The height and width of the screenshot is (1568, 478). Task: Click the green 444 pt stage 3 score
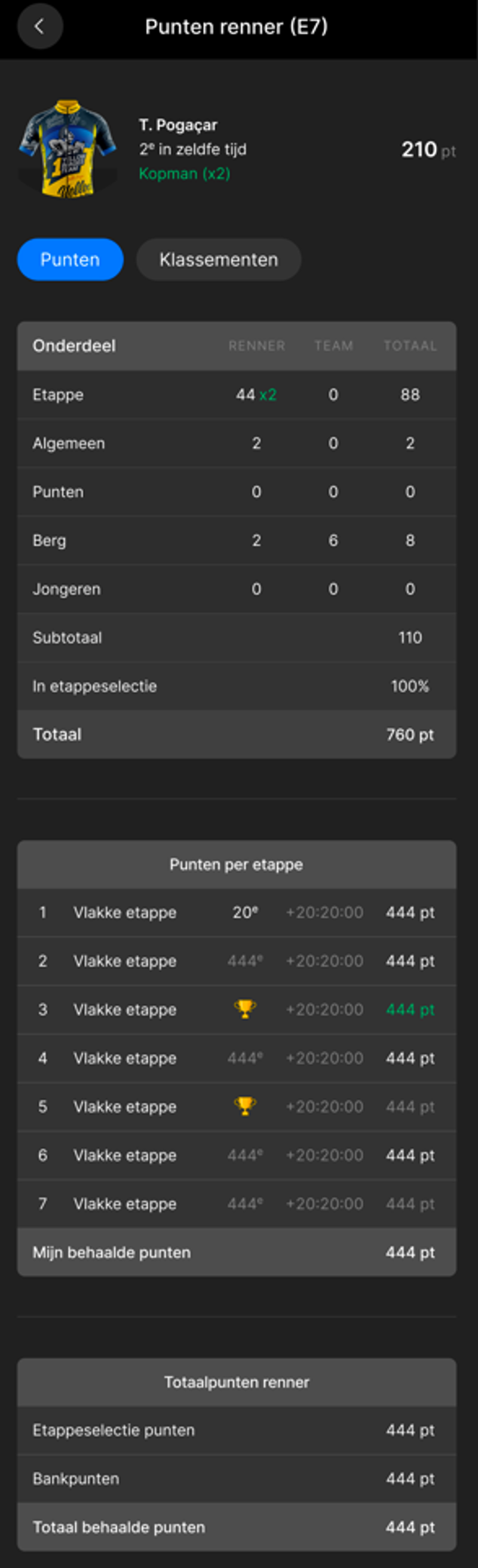410,1010
